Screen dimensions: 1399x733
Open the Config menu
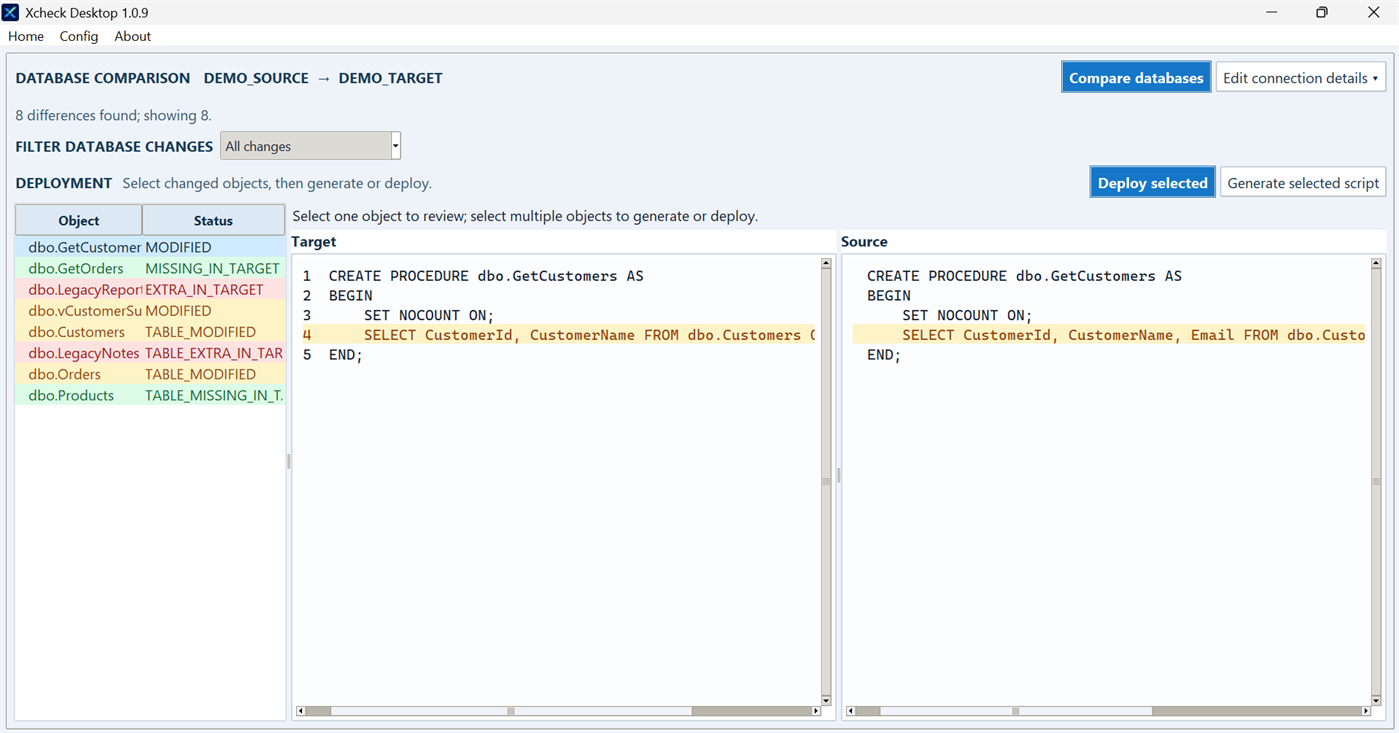pyautogui.click(x=79, y=36)
